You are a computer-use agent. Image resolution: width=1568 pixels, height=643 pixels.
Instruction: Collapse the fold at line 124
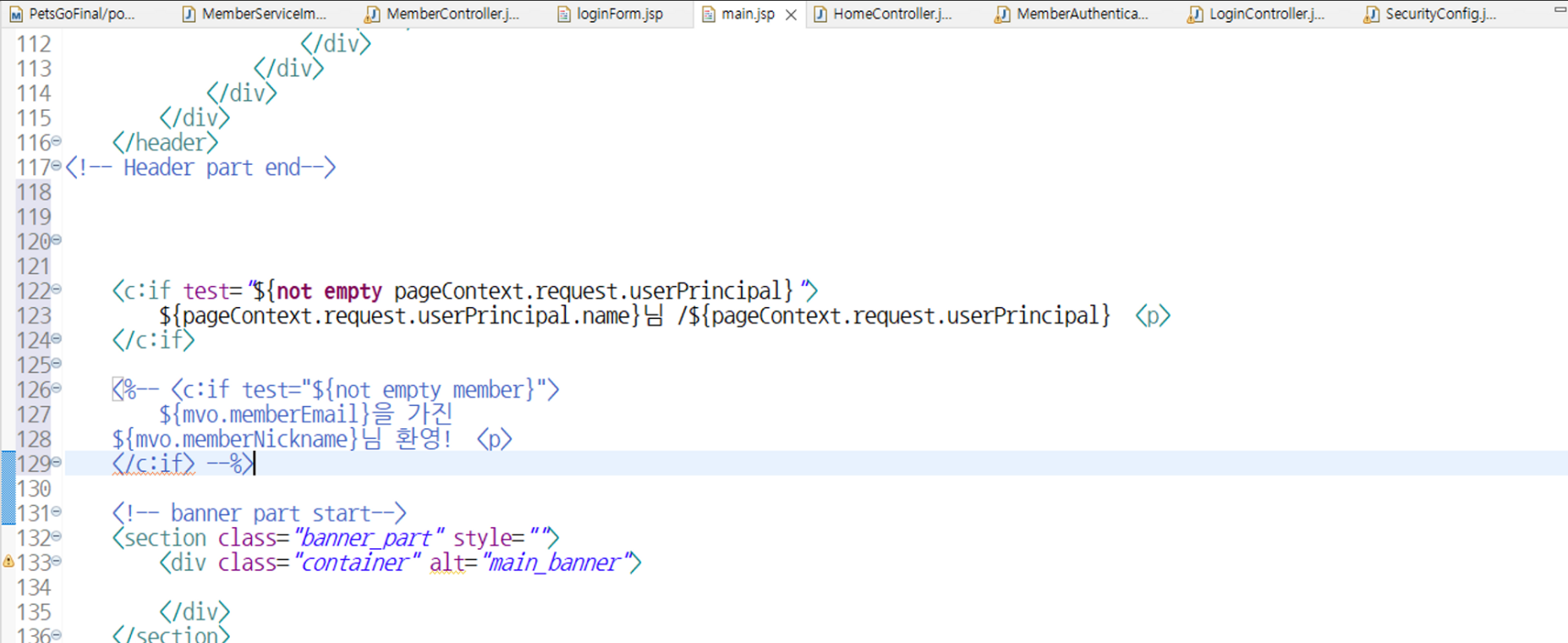pyautogui.click(x=57, y=338)
